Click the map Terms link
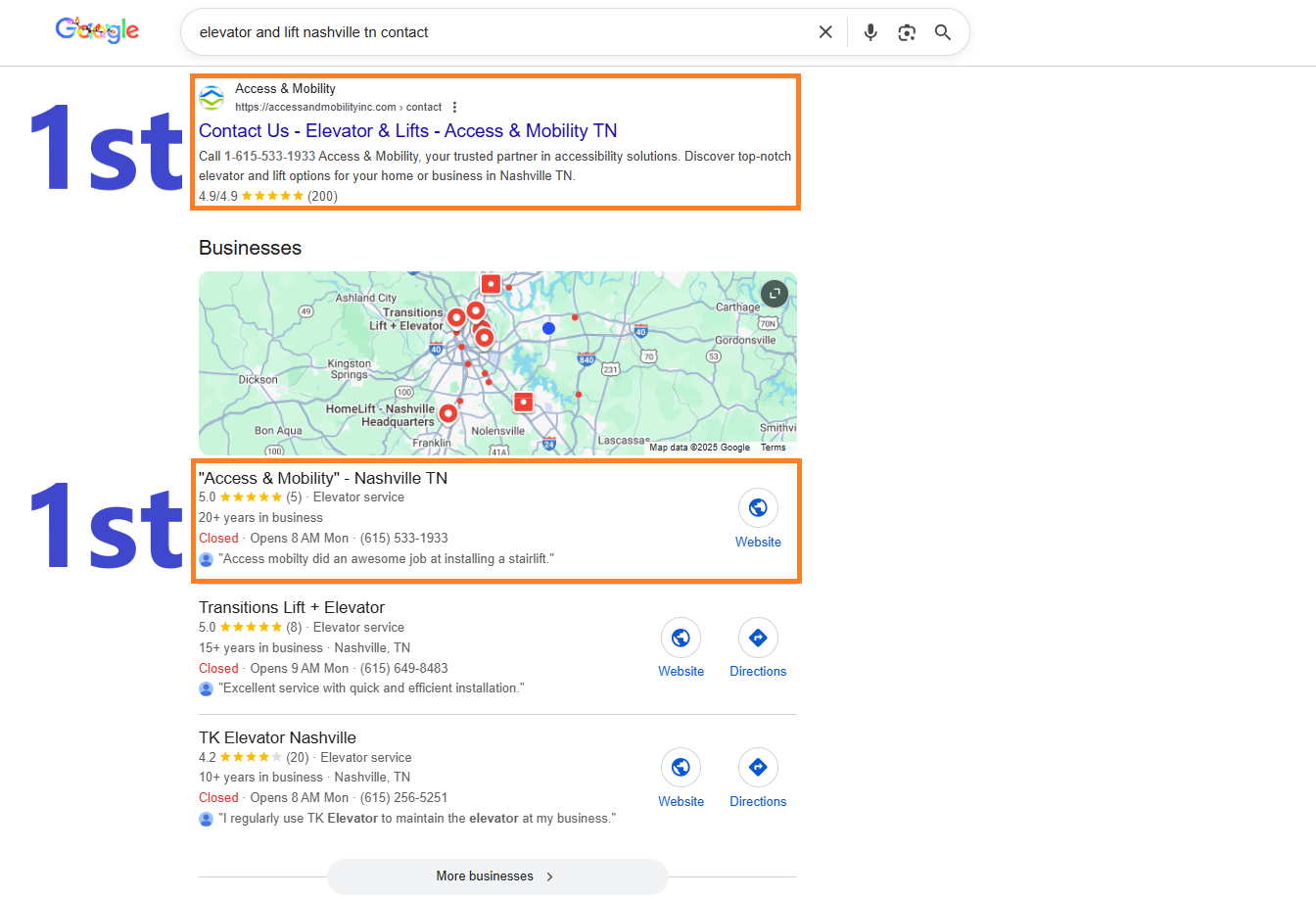1316x899 pixels. coord(774,448)
